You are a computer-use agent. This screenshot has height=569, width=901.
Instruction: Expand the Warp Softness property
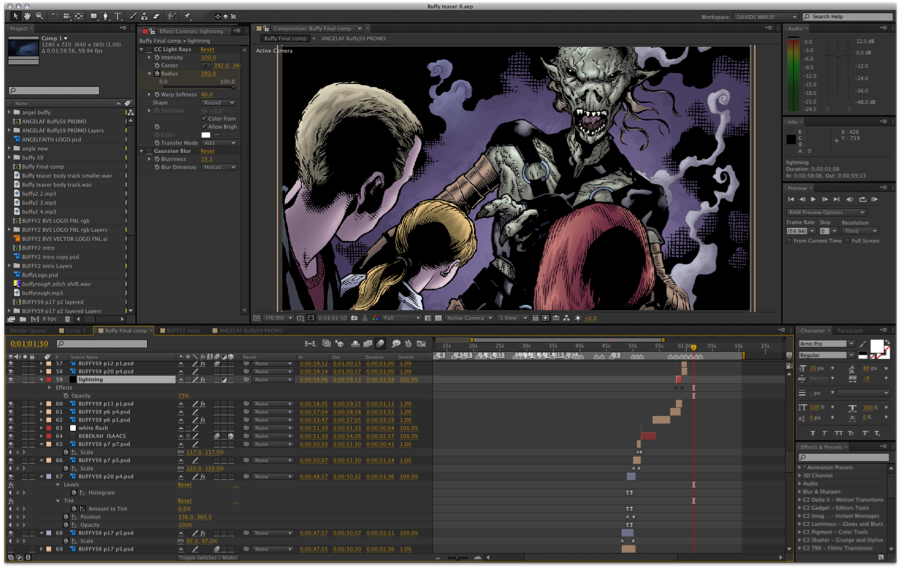150,94
